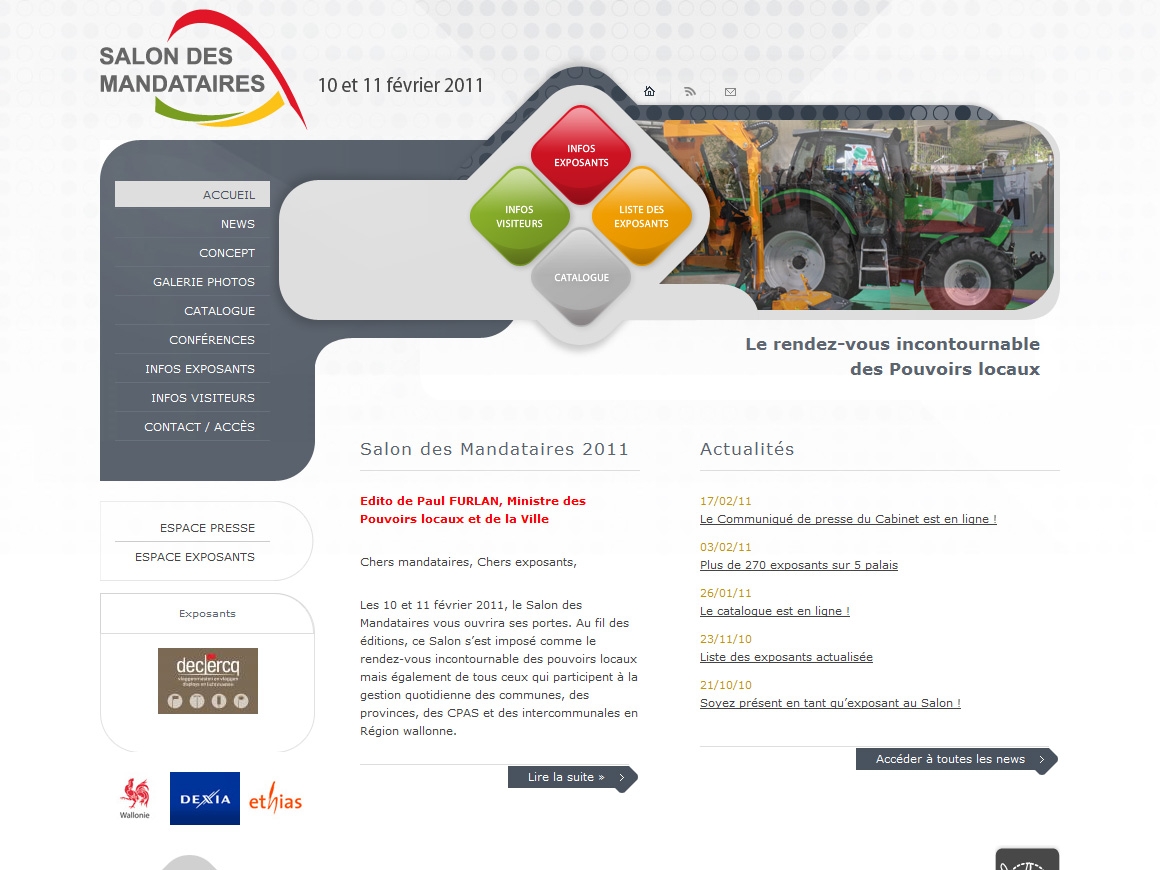Open Contact / Accès menu entry

pos(199,427)
